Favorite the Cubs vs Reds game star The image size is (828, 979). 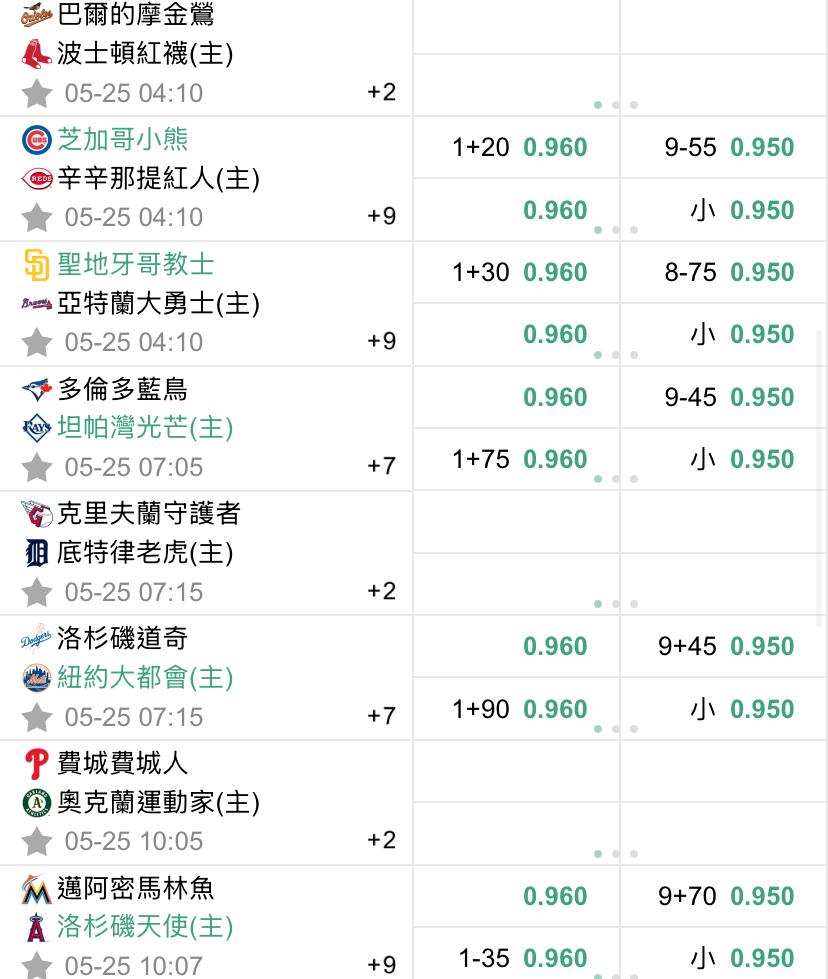tap(36, 217)
